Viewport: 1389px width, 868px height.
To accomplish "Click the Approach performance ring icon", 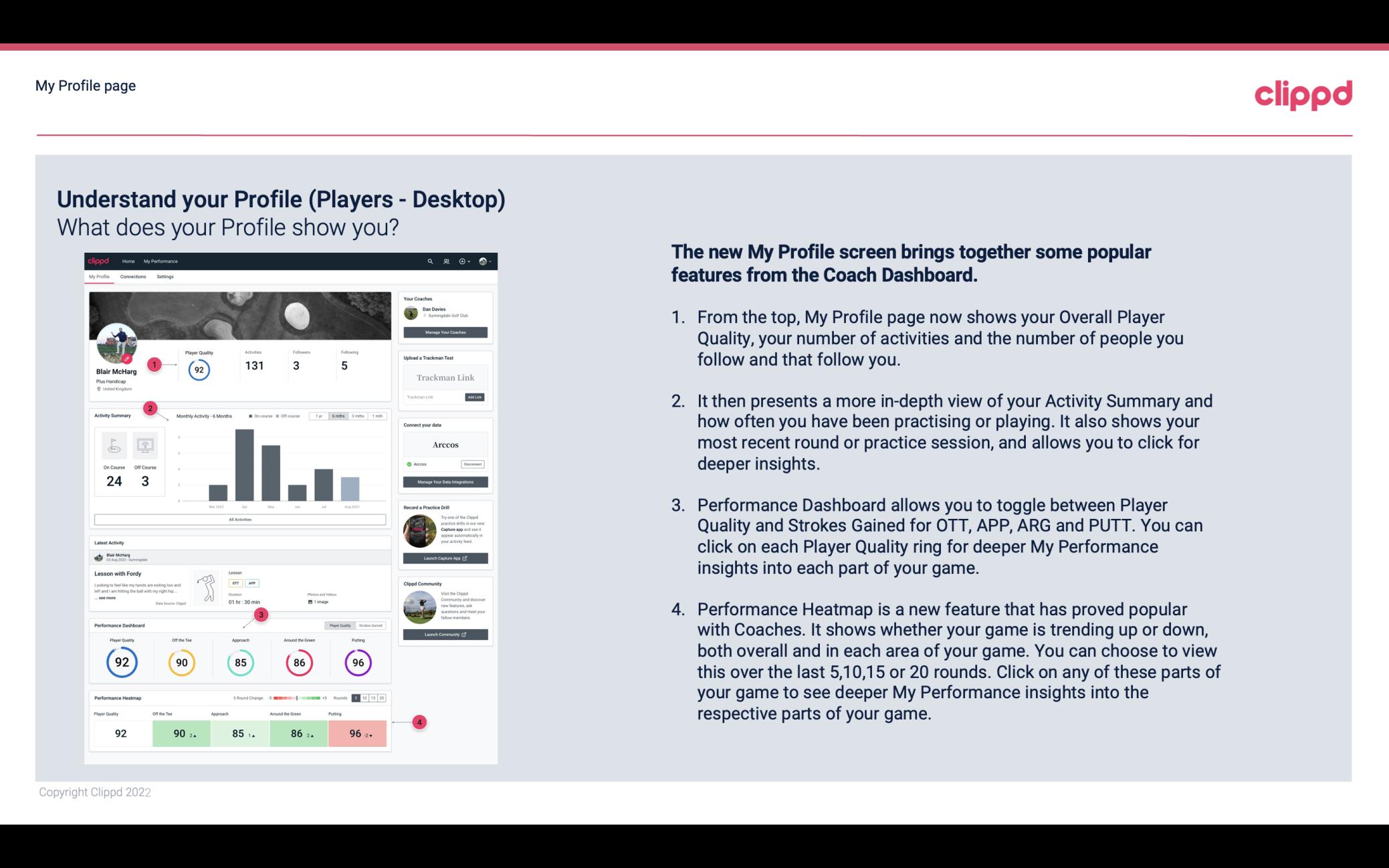I will coord(240,661).
